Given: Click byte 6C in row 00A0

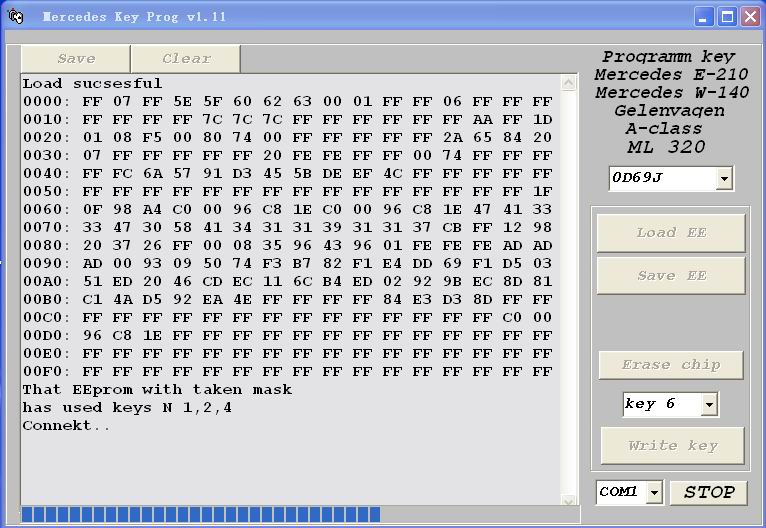Looking at the screenshot, I should coord(302,281).
